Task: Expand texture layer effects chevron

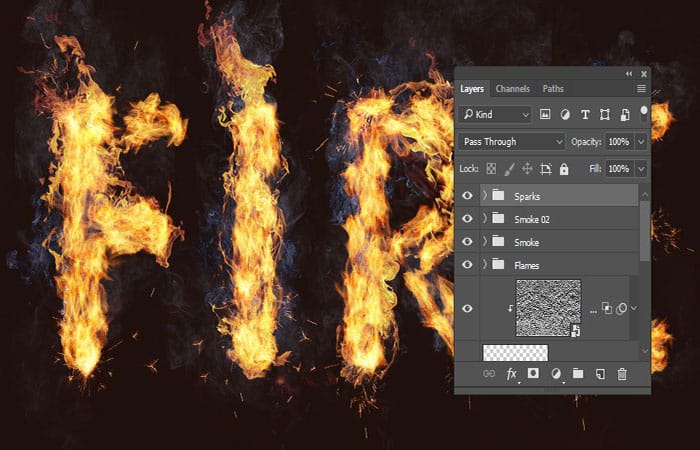Action: click(x=634, y=308)
